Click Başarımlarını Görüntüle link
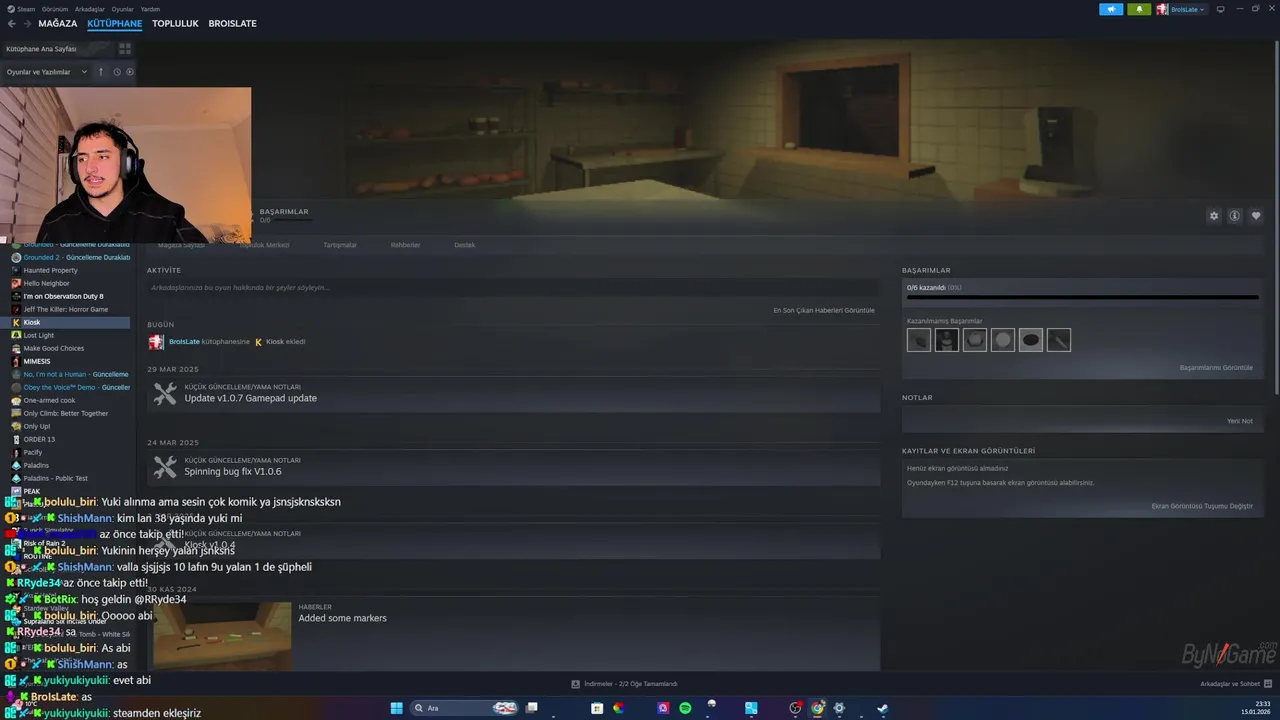This screenshot has width=1280, height=720. 1216,367
